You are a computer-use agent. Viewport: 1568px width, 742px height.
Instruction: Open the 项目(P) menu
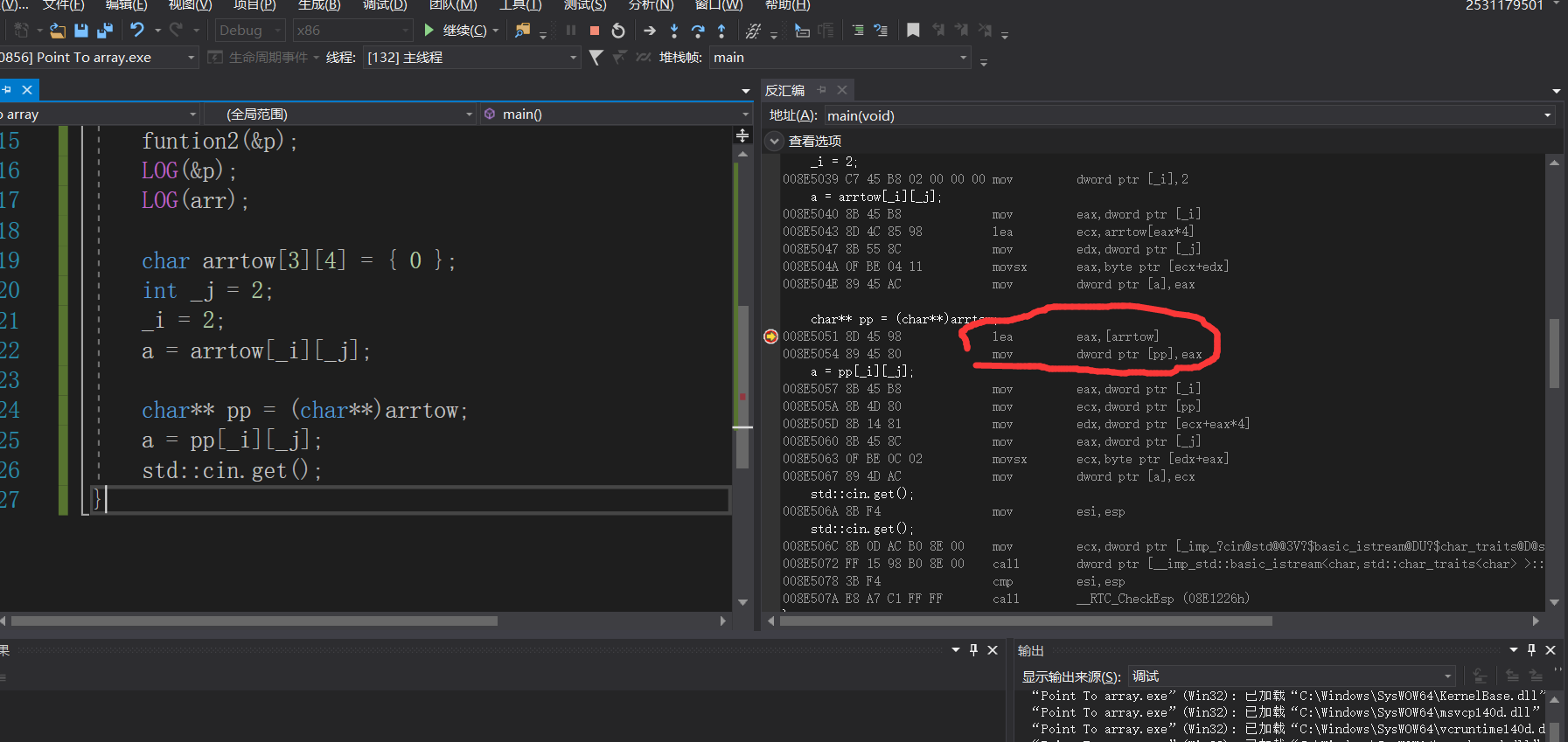(254, 5)
